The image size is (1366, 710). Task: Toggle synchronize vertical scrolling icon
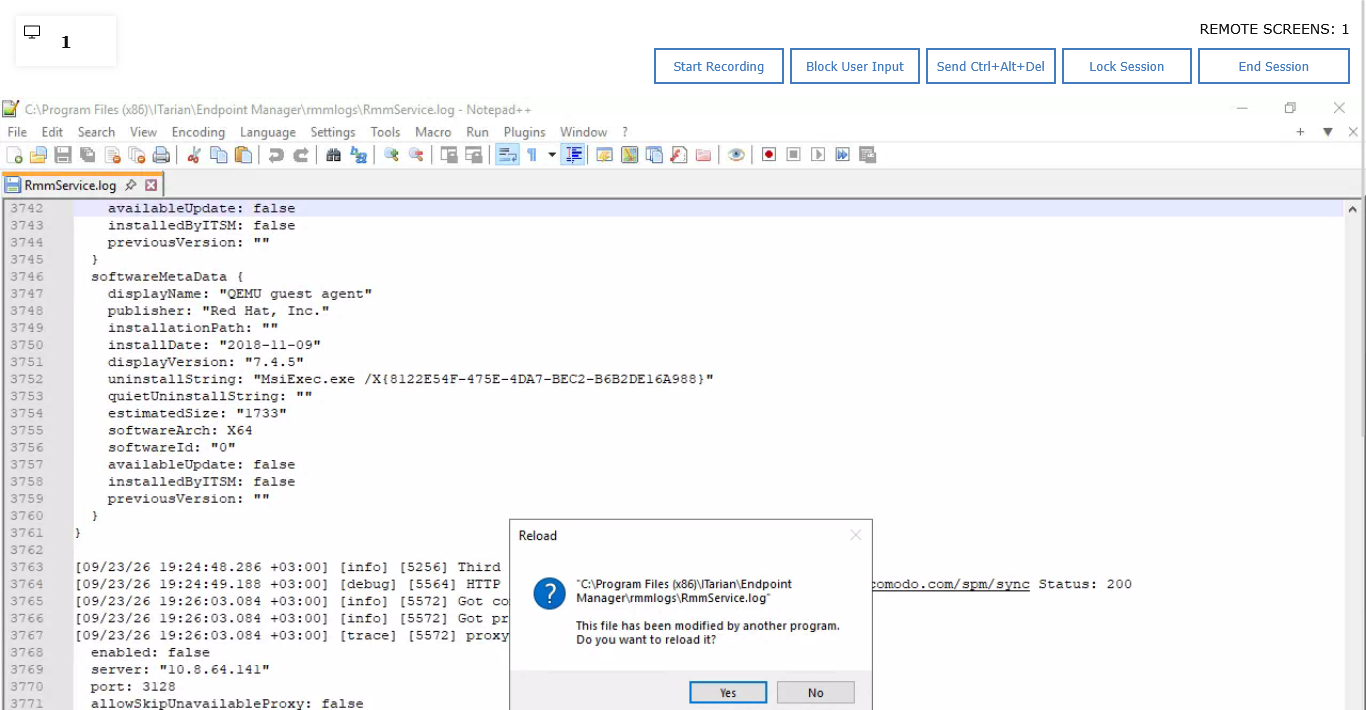449,155
